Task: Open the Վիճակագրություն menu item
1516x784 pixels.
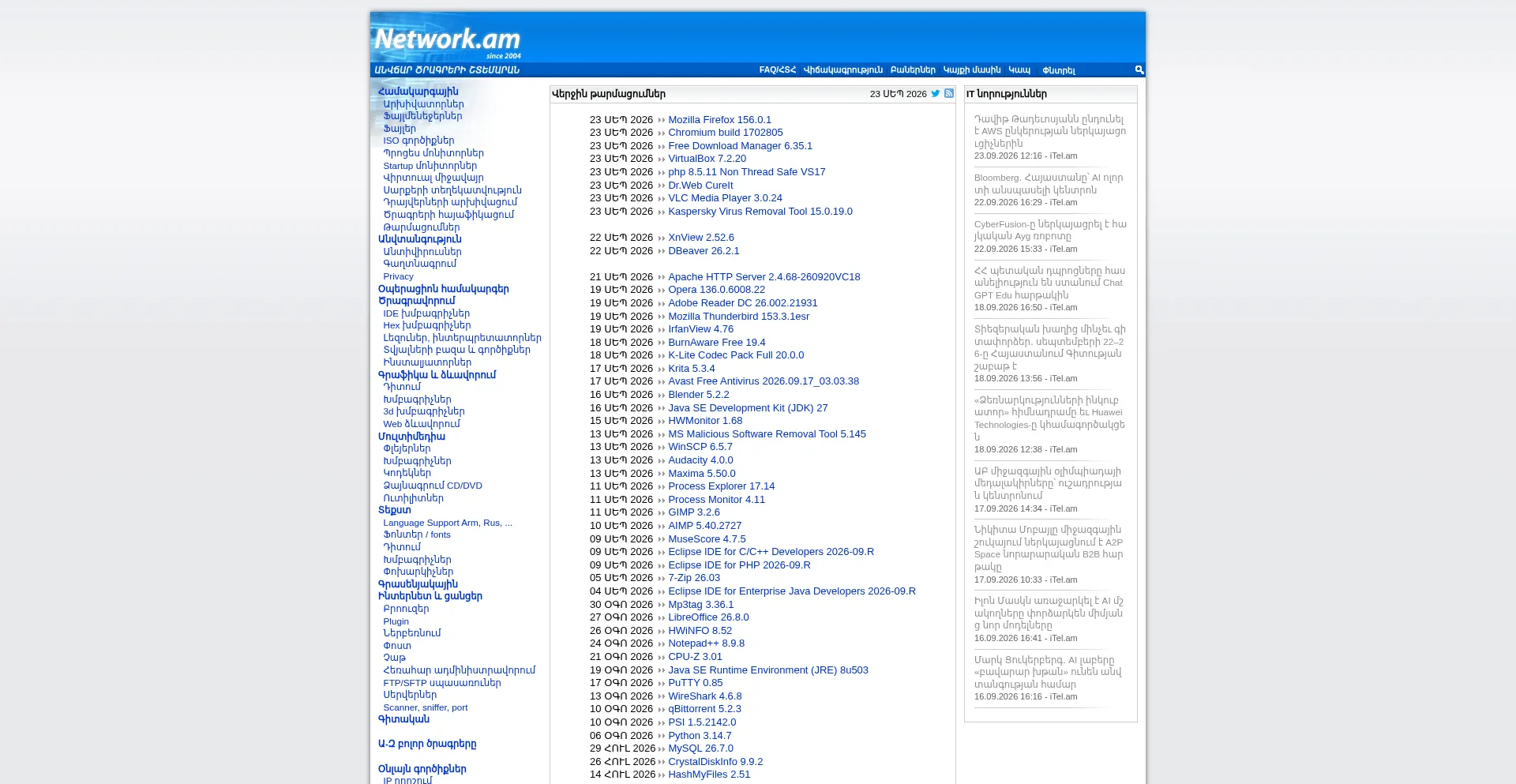Action: [843, 70]
